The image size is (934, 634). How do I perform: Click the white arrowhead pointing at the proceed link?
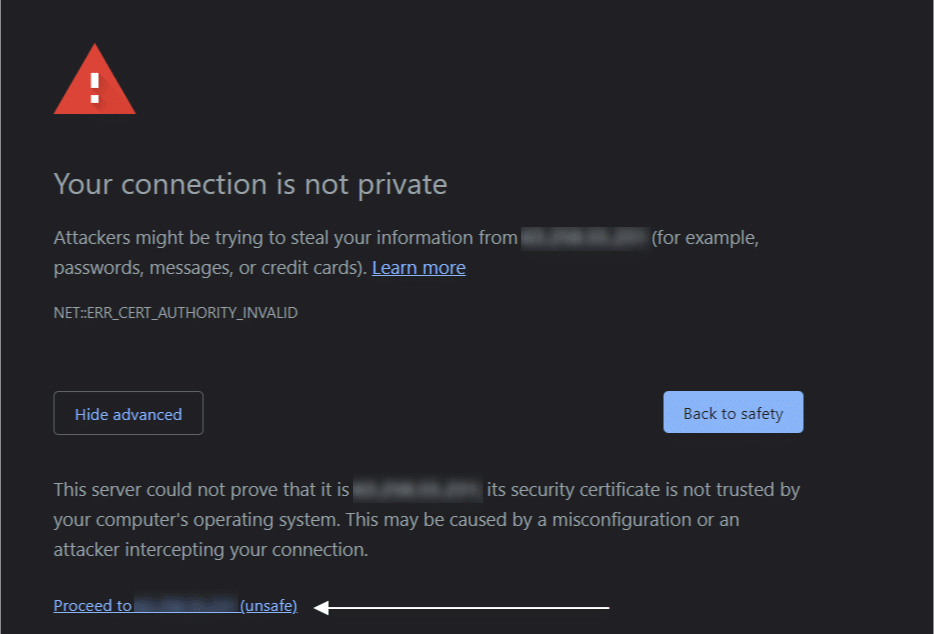(x=321, y=607)
